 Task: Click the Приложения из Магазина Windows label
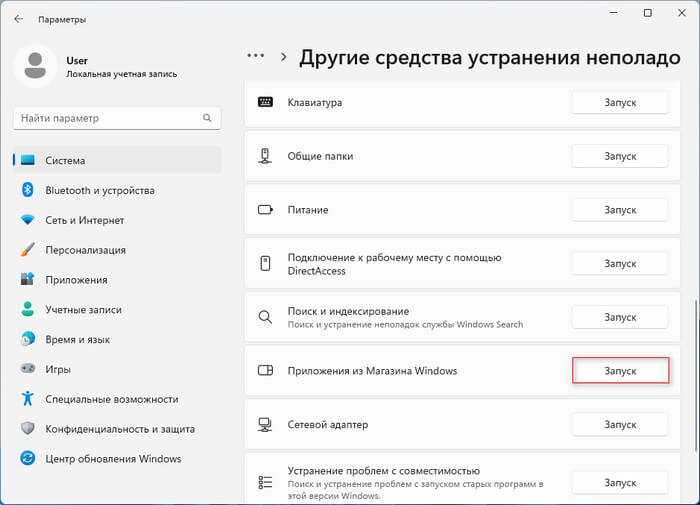pyautogui.click(x=372, y=371)
